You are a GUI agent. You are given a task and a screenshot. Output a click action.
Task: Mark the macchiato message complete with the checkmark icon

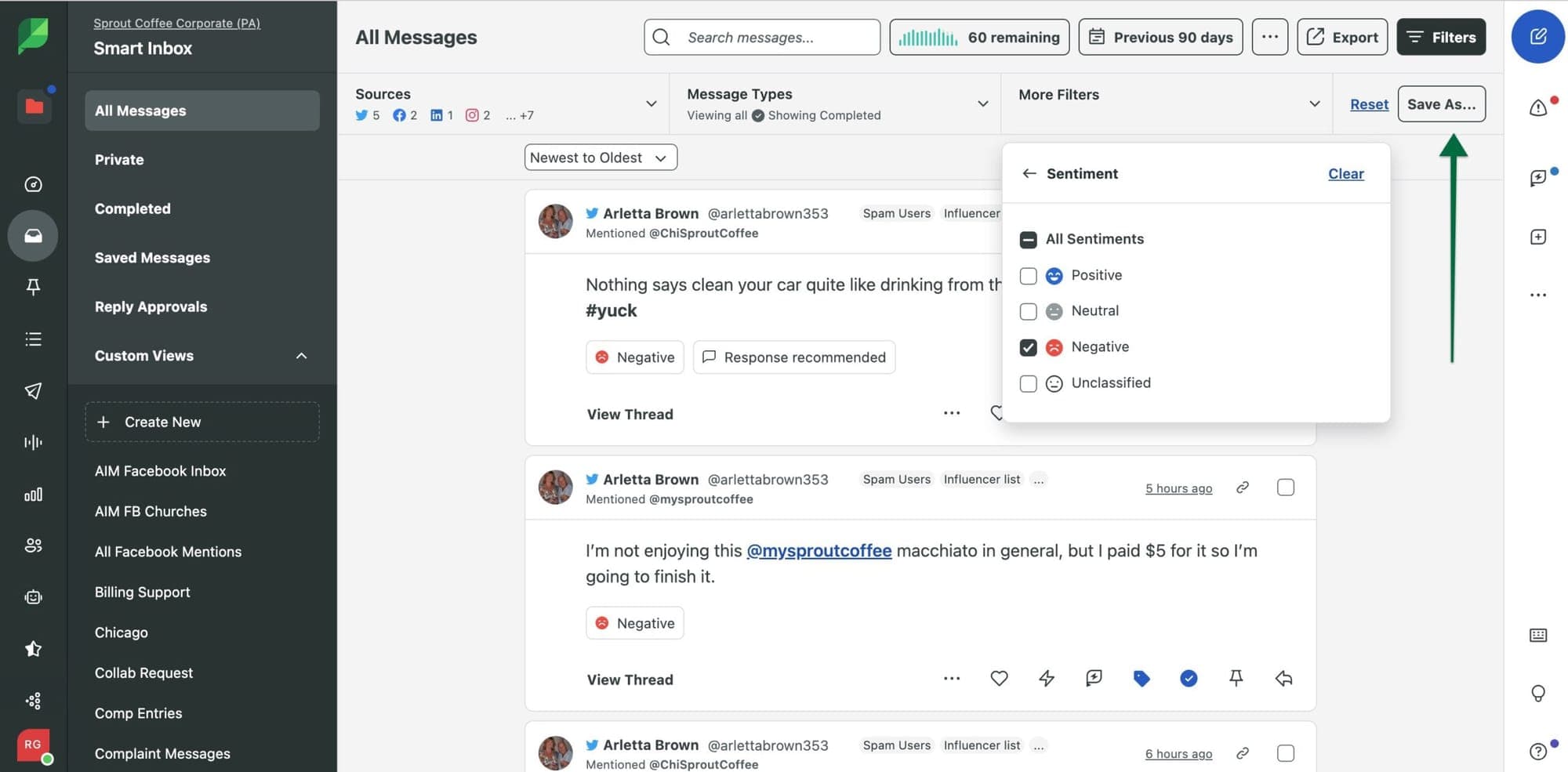pyautogui.click(x=1189, y=678)
